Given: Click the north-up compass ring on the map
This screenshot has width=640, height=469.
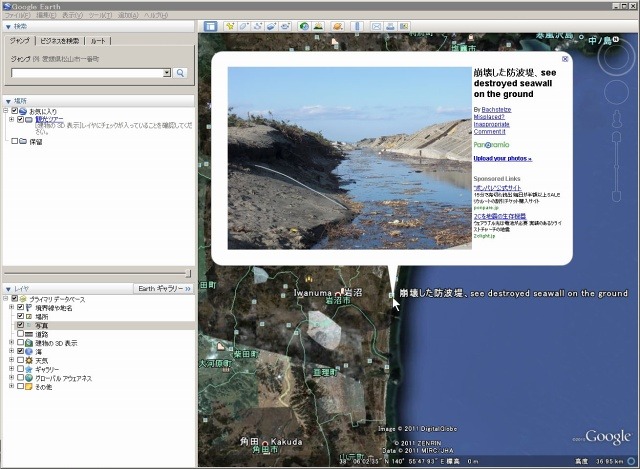Looking at the screenshot, I should pyautogui.click(x=616, y=58).
